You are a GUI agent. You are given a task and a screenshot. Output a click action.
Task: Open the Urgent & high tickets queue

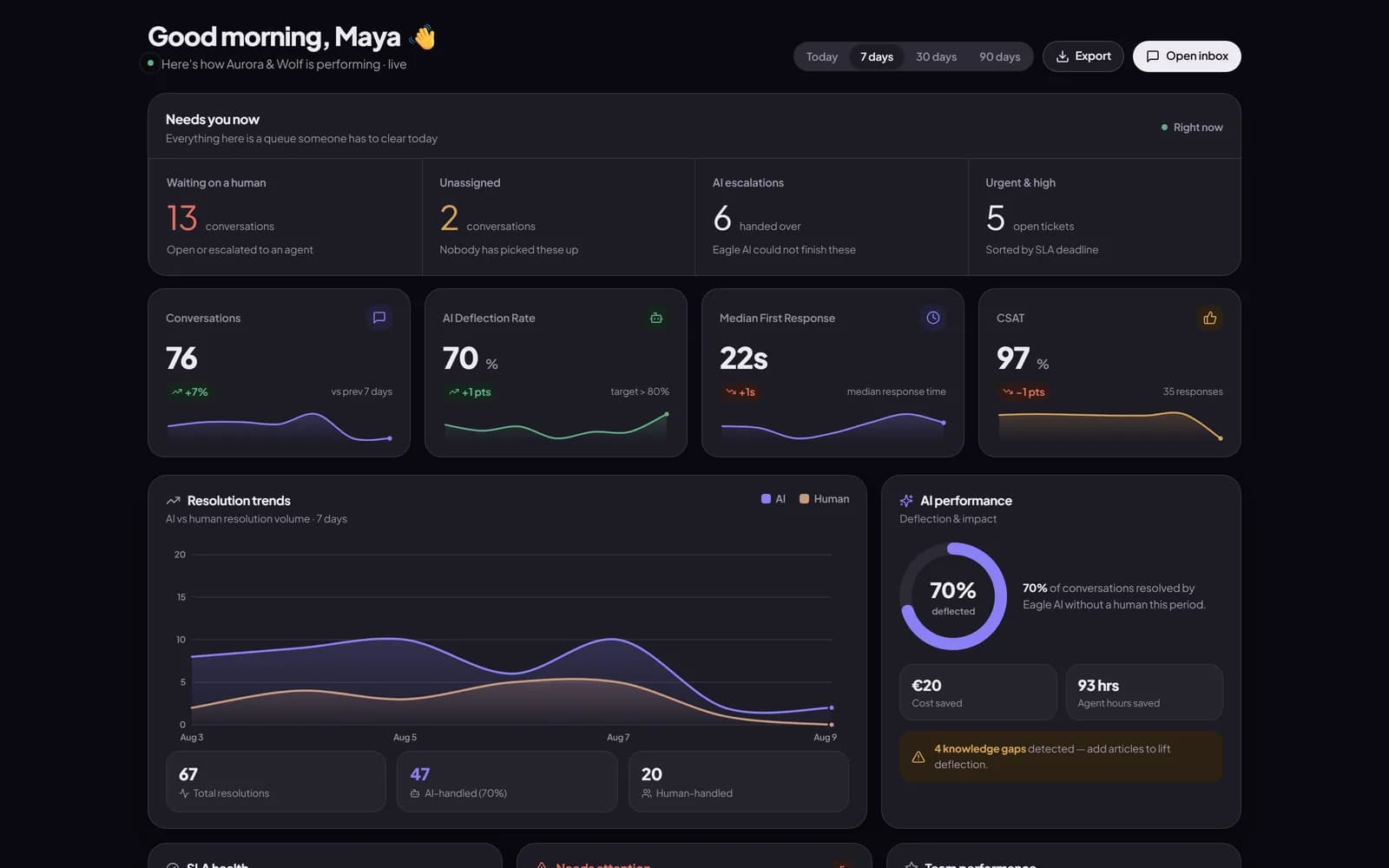[x=1104, y=217]
